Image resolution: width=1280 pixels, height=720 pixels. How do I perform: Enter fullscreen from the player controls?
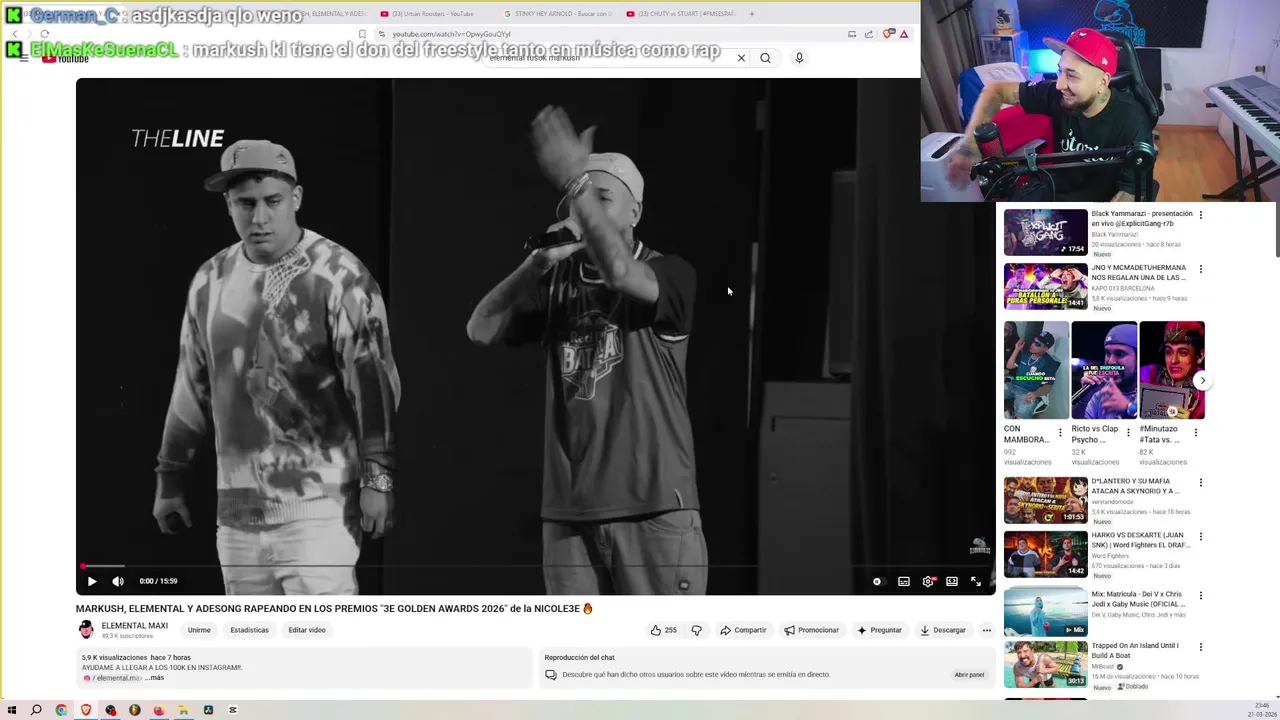coord(976,581)
